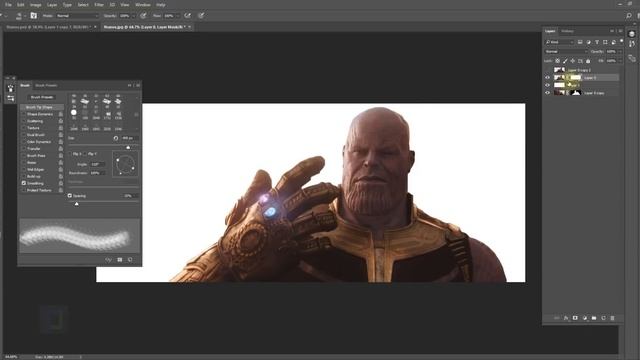Open the painting Mode dropdown
The height and width of the screenshot is (360, 640).
click(x=77, y=16)
